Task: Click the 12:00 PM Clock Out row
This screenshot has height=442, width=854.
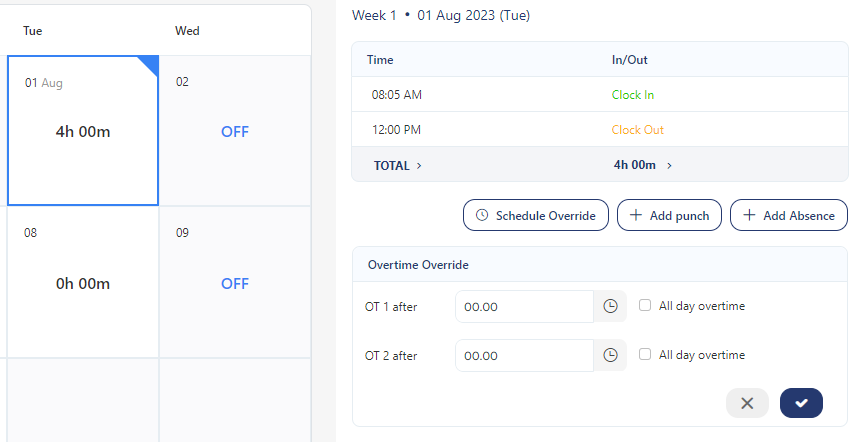Action: (599, 130)
